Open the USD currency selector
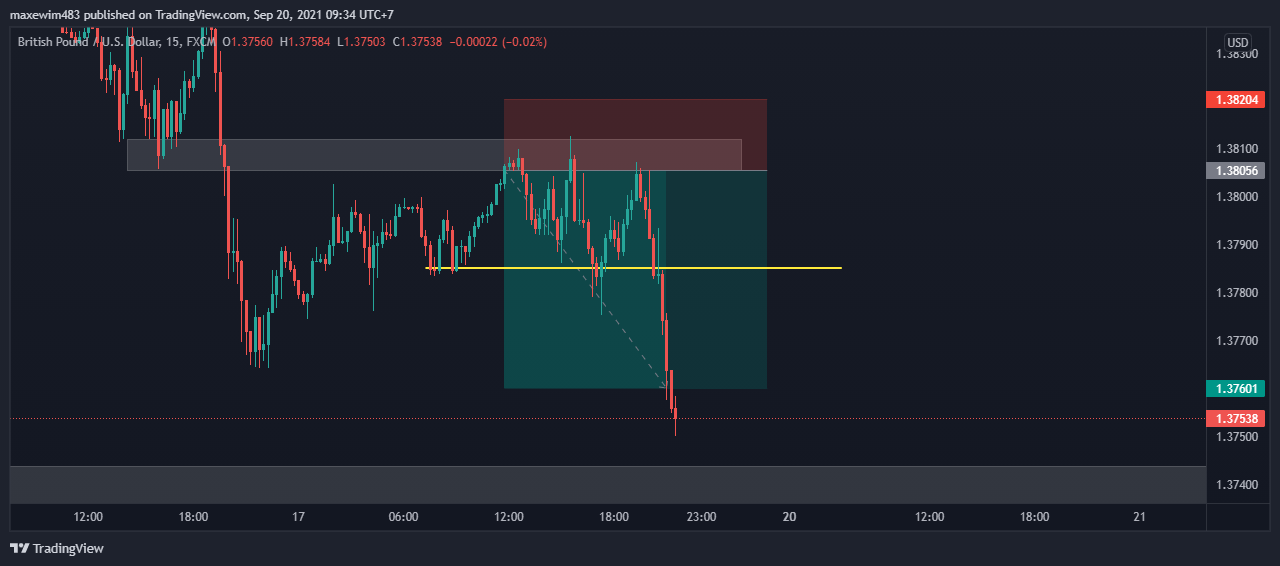The height and width of the screenshot is (566, 1280). point(1238,43)
